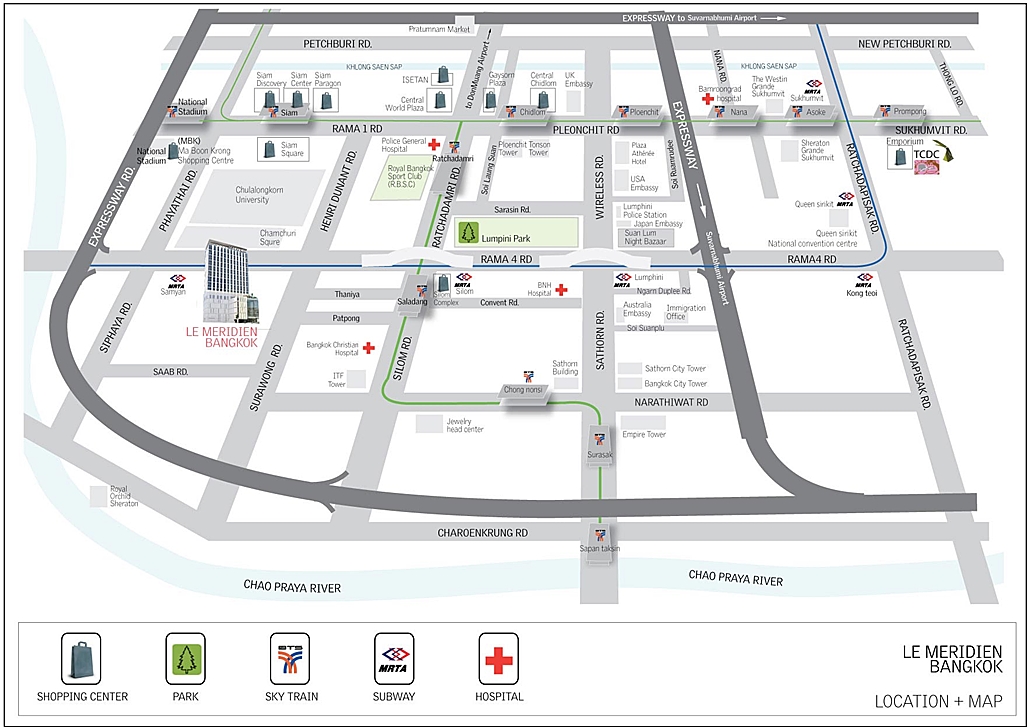Viewport: 1029px width, 727px height.
Task: Click the 'WIRELESS RD.' label
Action: pos(600,187)
